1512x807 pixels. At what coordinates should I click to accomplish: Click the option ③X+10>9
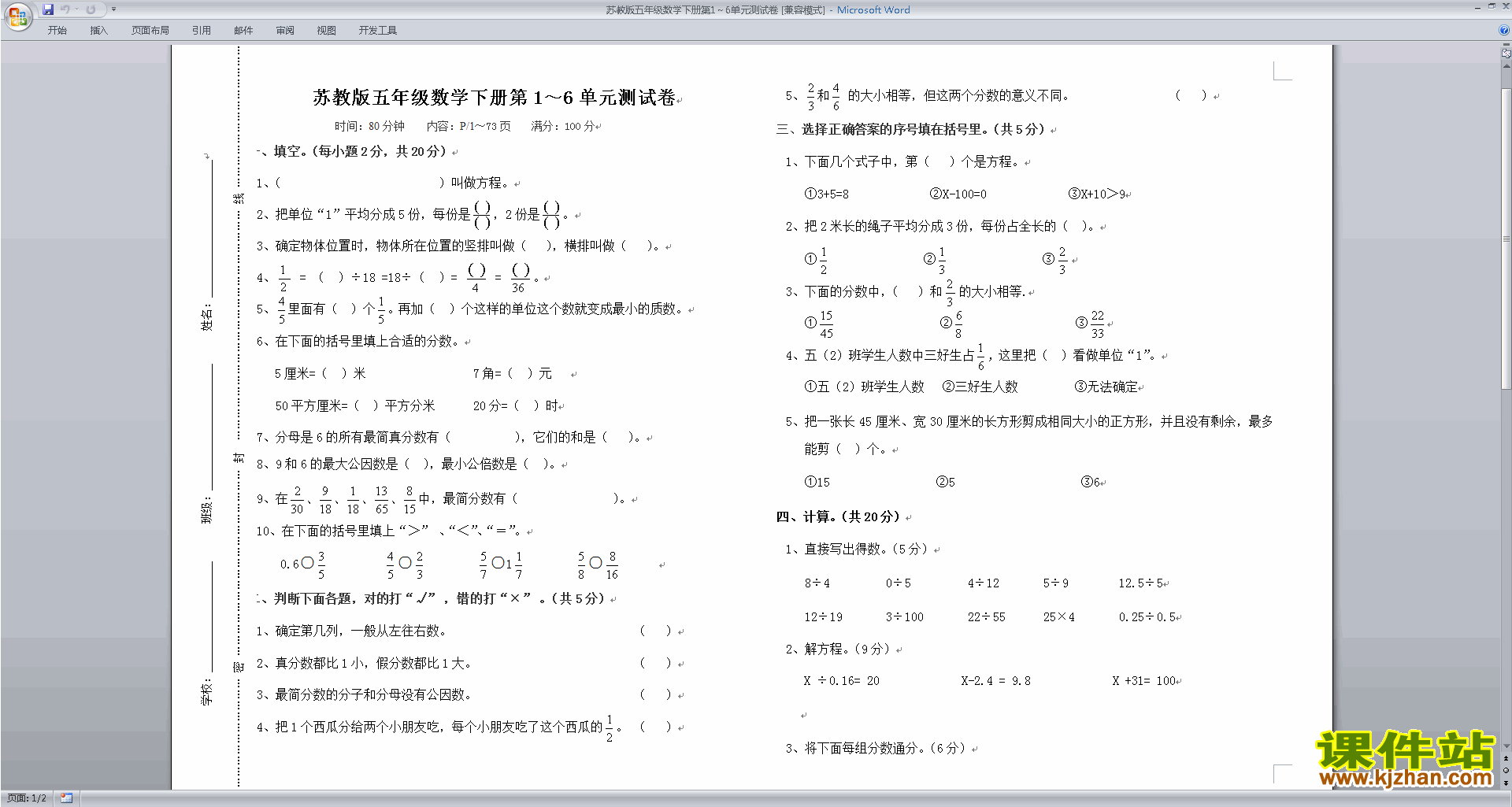coord(1097,194)
